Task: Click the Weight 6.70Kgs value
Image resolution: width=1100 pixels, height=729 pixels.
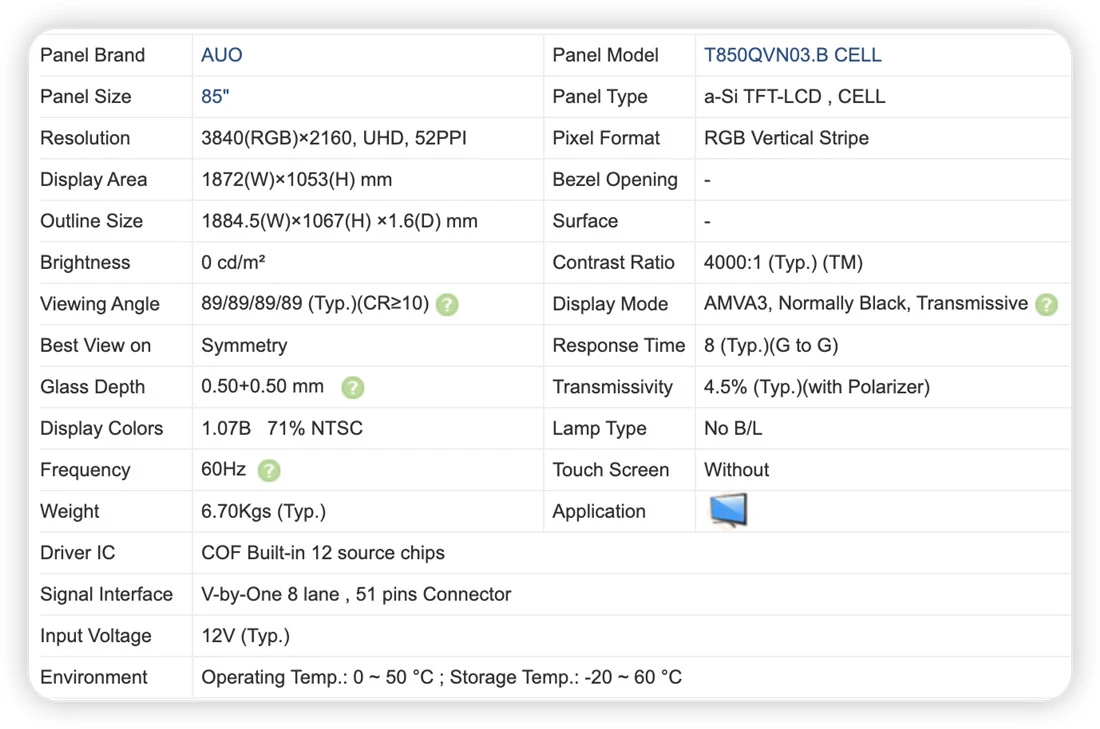Action: [x=263, y=511]
